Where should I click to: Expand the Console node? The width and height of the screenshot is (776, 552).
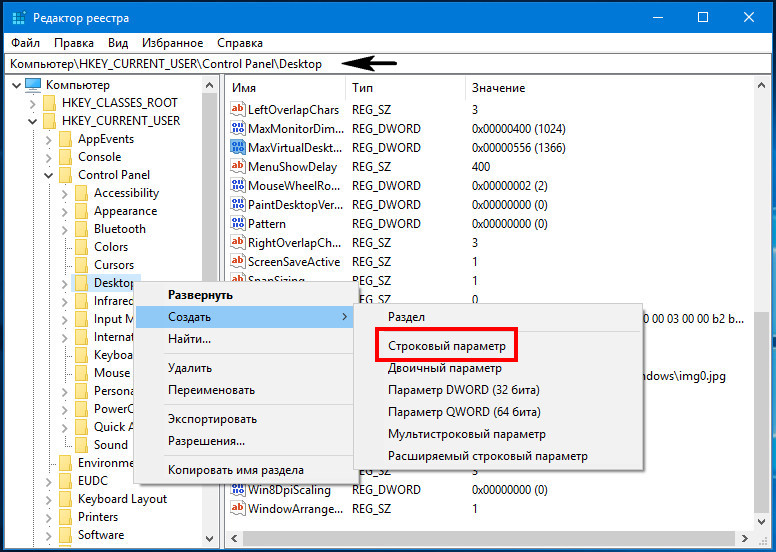tap(48, 157)
